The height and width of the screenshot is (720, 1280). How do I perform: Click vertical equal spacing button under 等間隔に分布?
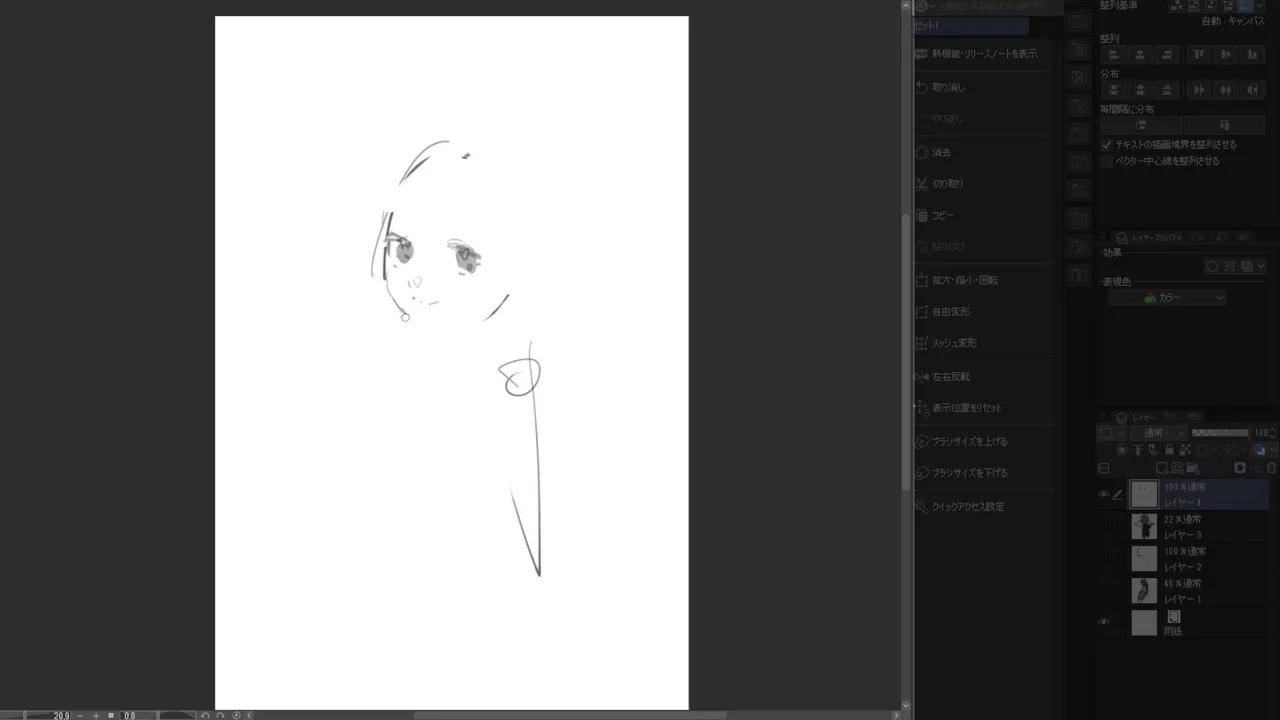(x=1141, y=125)
